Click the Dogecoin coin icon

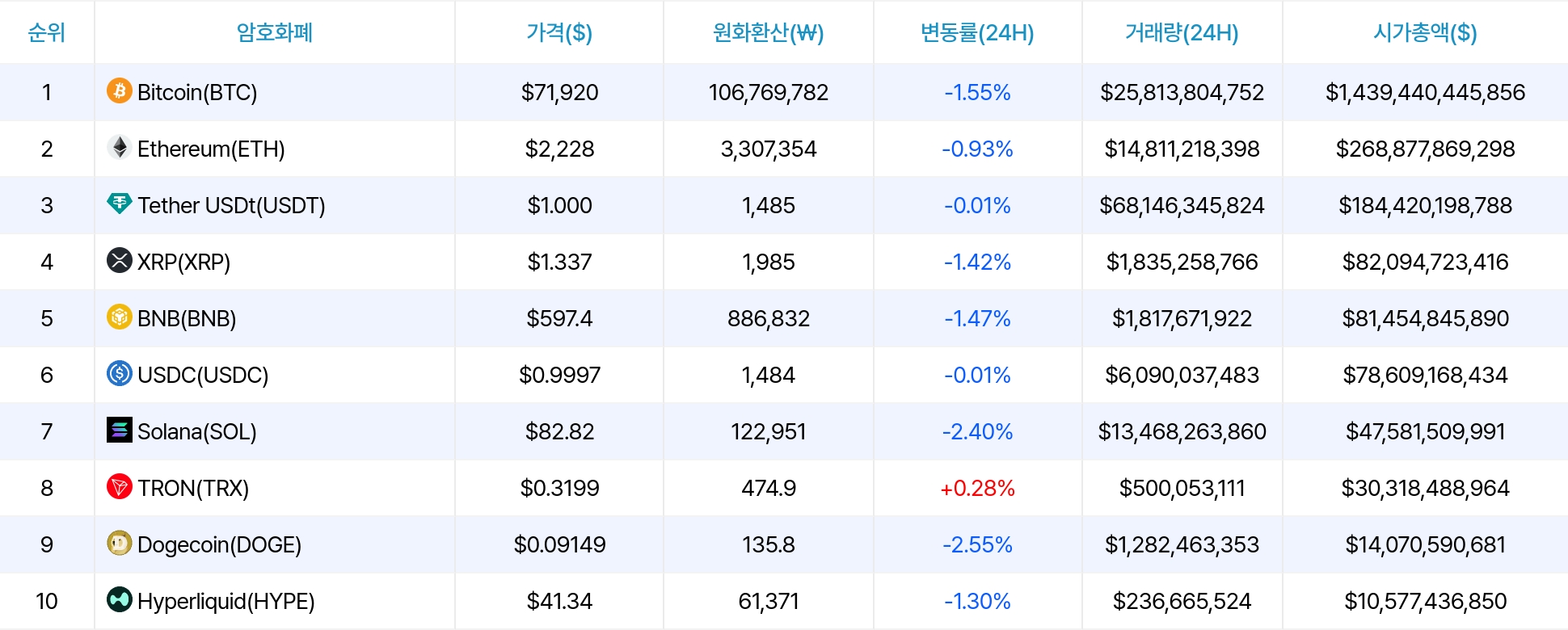point(120,544)
